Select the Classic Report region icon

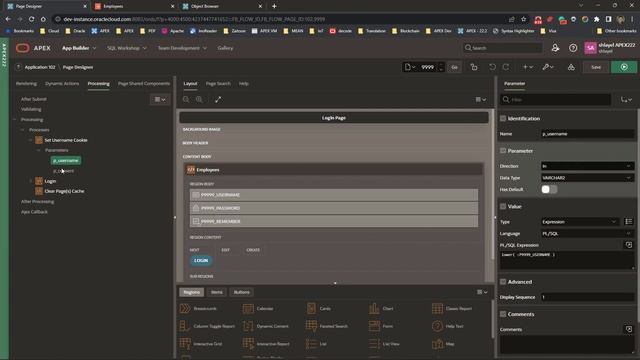pyautogui.click(x=438, y=309)
